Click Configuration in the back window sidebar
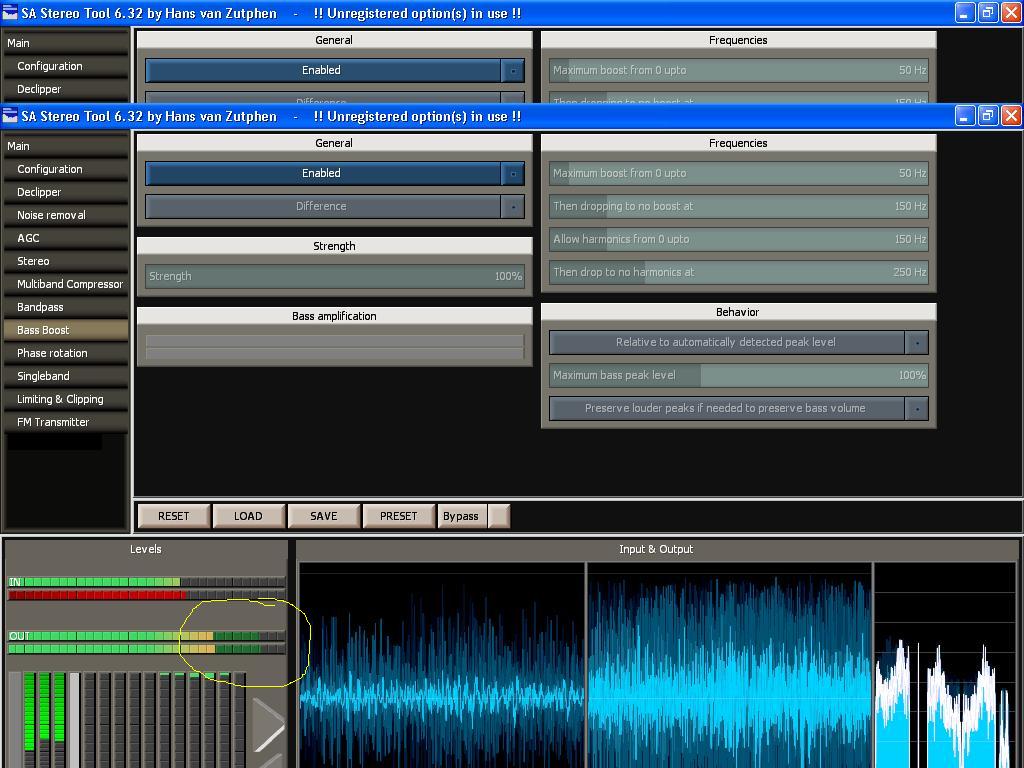 point(65,66)
